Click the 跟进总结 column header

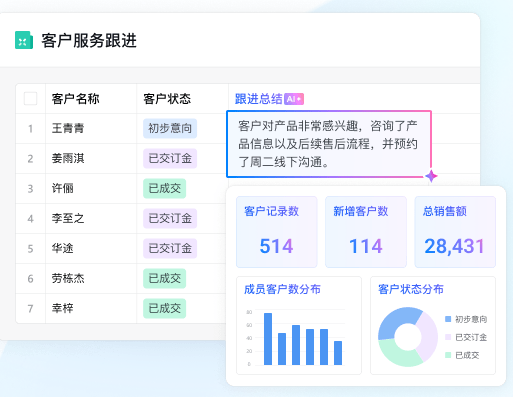click(x=259, y=99)
